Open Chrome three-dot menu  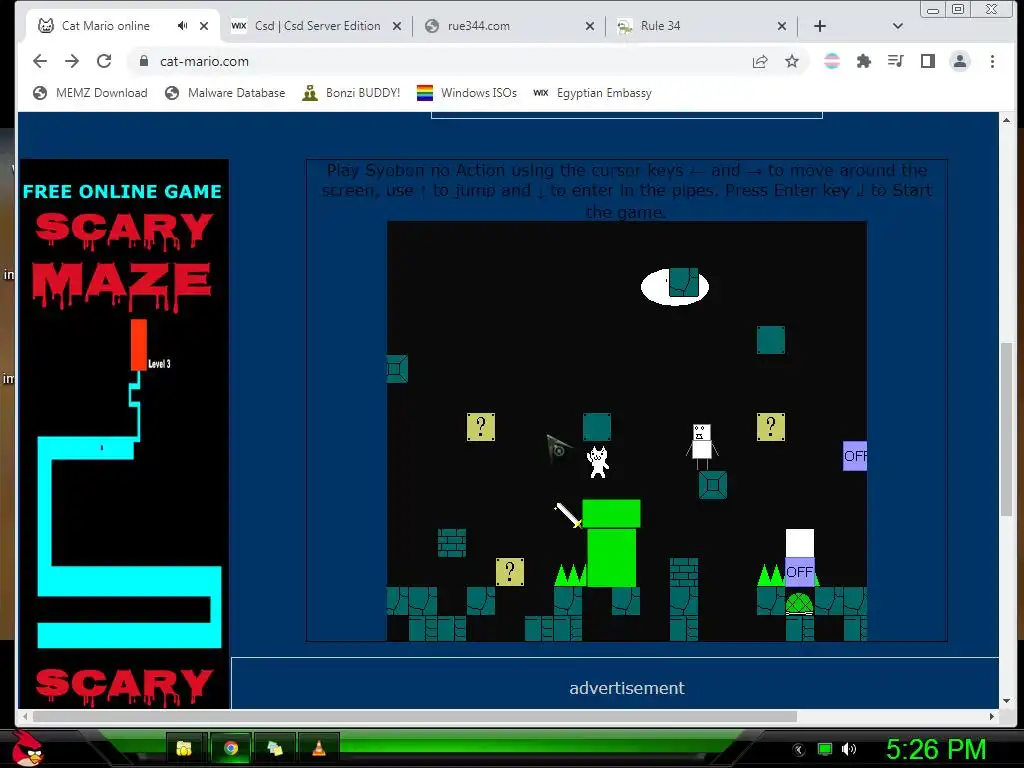[992, 61]
